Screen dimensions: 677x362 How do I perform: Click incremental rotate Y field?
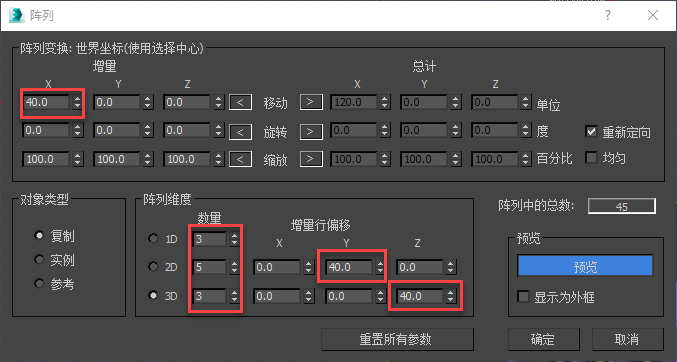[x=117, y=130]
